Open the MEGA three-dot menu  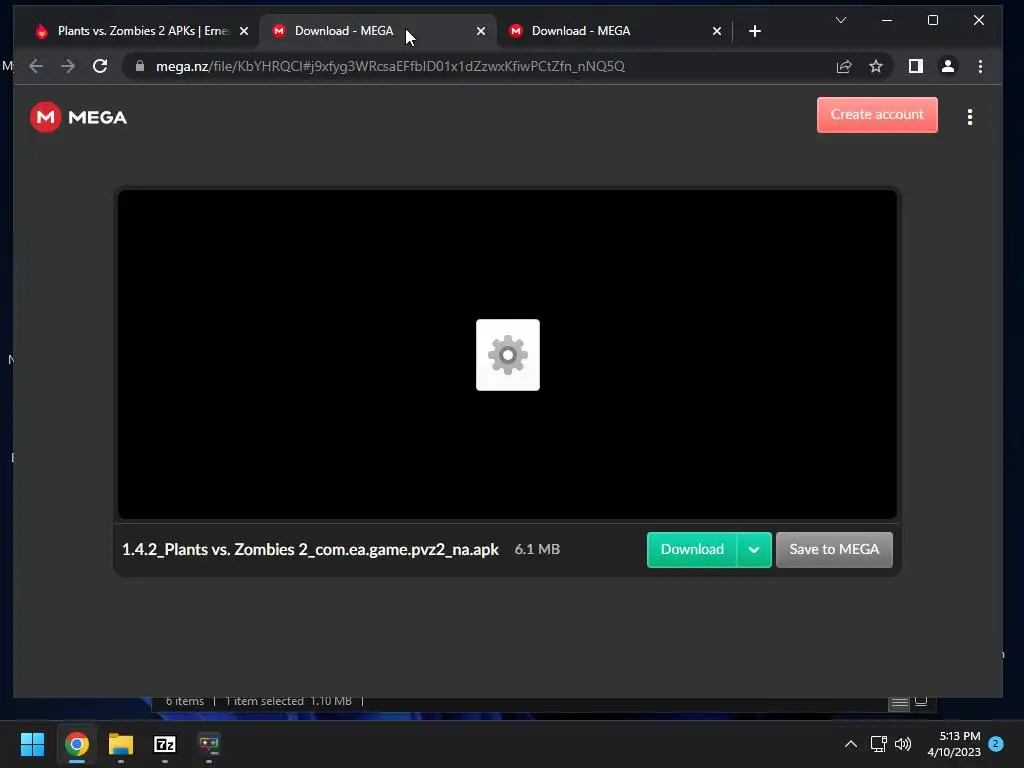[970, 117]
